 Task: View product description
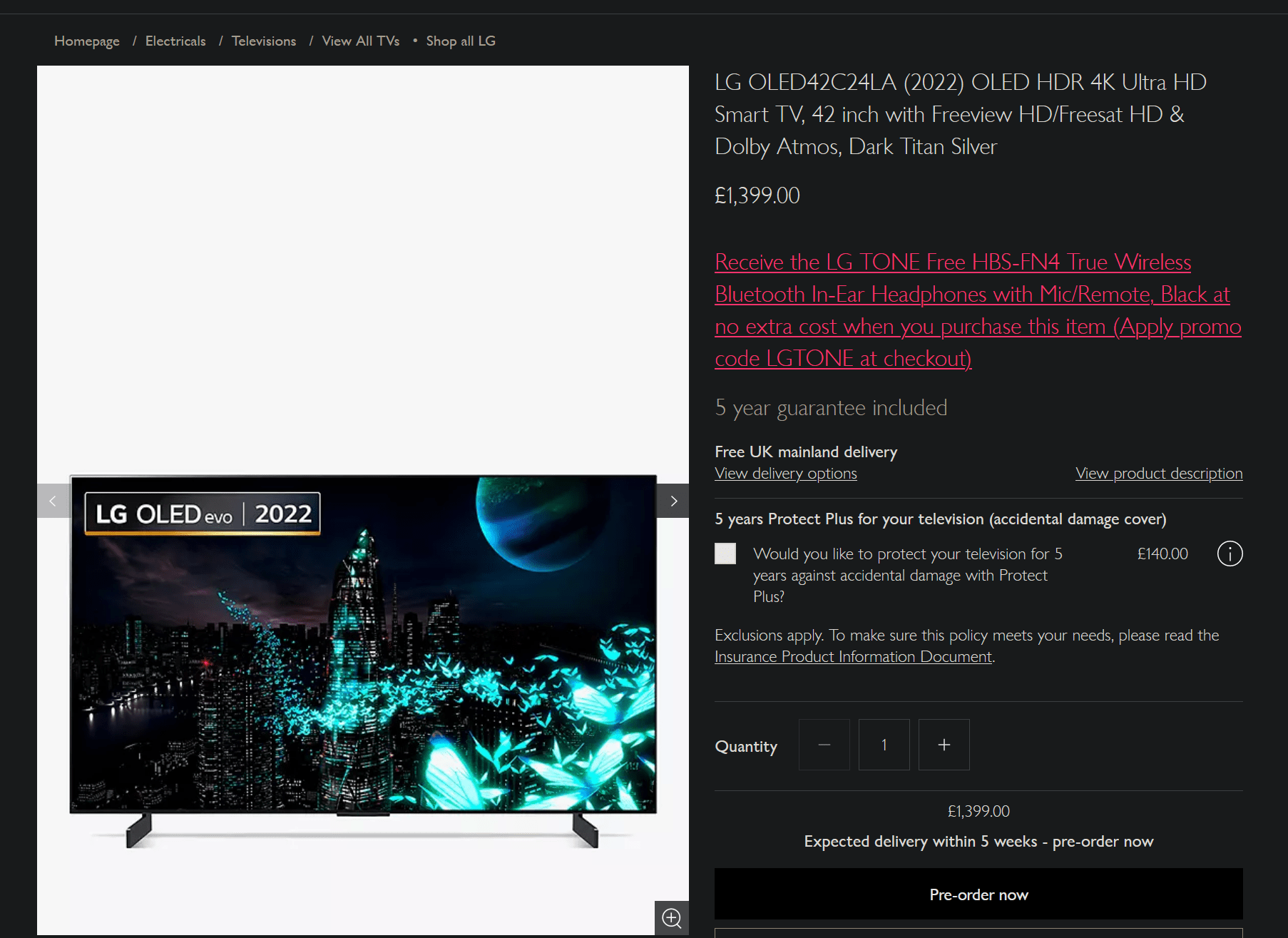coord(1159,474)
